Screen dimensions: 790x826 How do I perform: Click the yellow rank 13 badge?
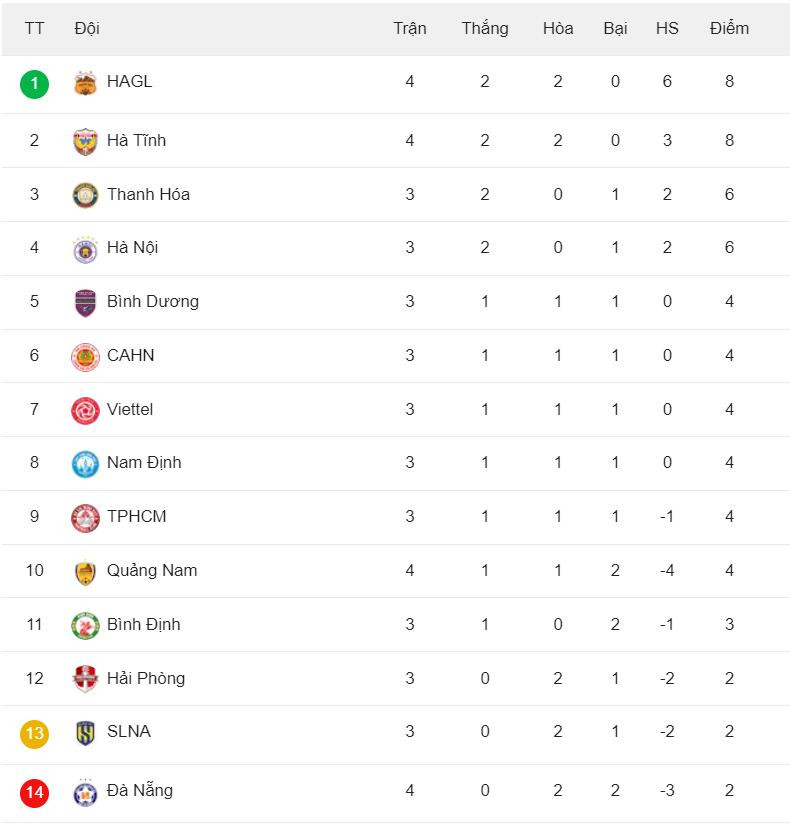click(34, 733)
